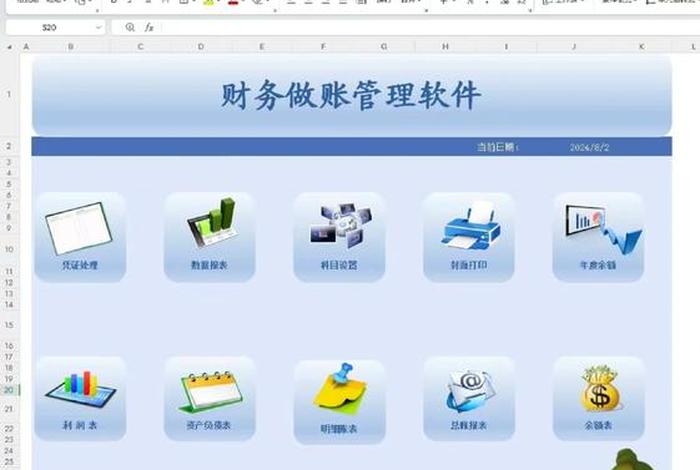Expand the name box dropdown arrow
This screenshot has width=700, height=470.
point(99,28)
